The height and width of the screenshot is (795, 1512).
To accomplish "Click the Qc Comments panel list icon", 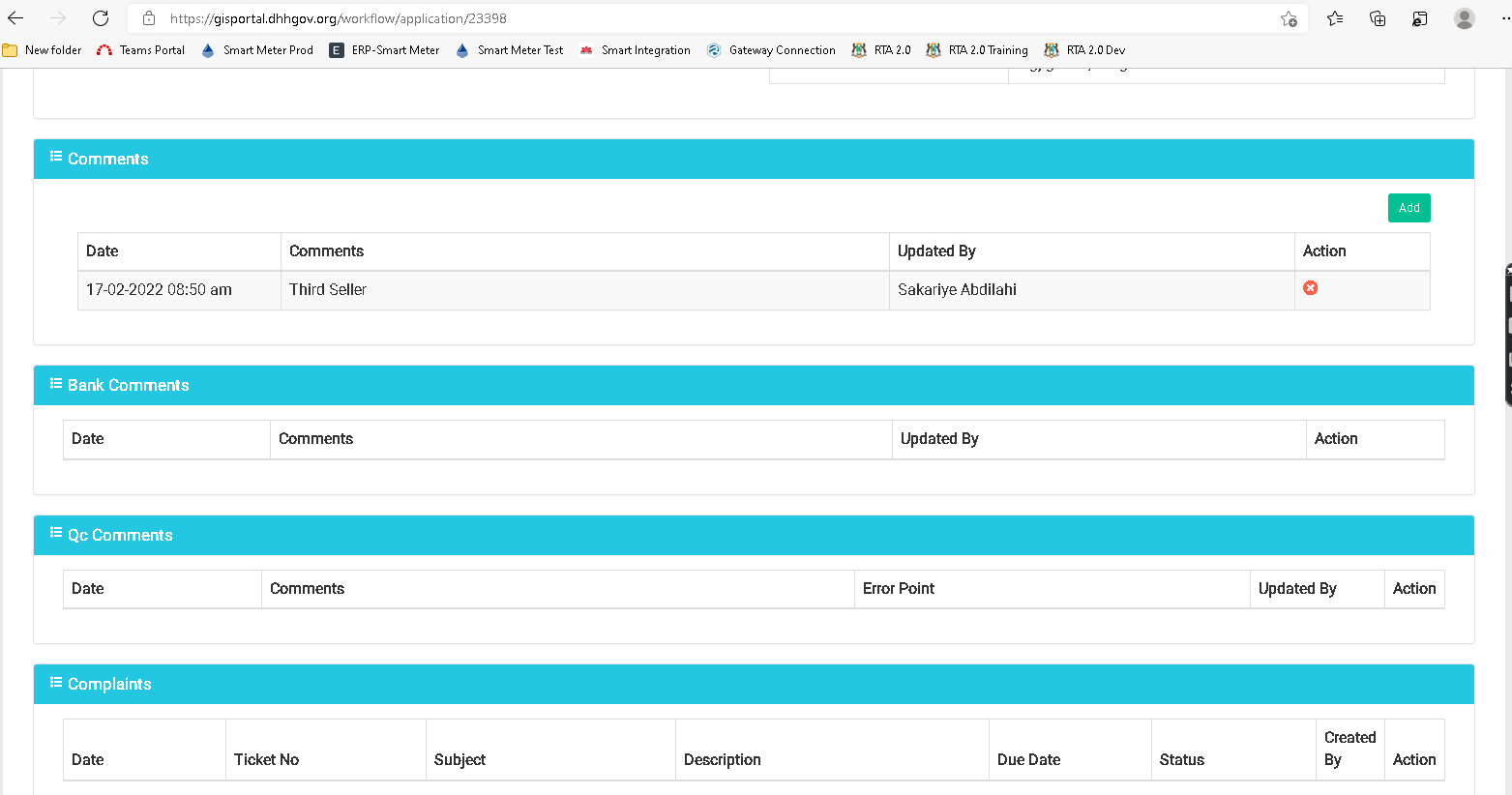I will [x=56, y=533].
